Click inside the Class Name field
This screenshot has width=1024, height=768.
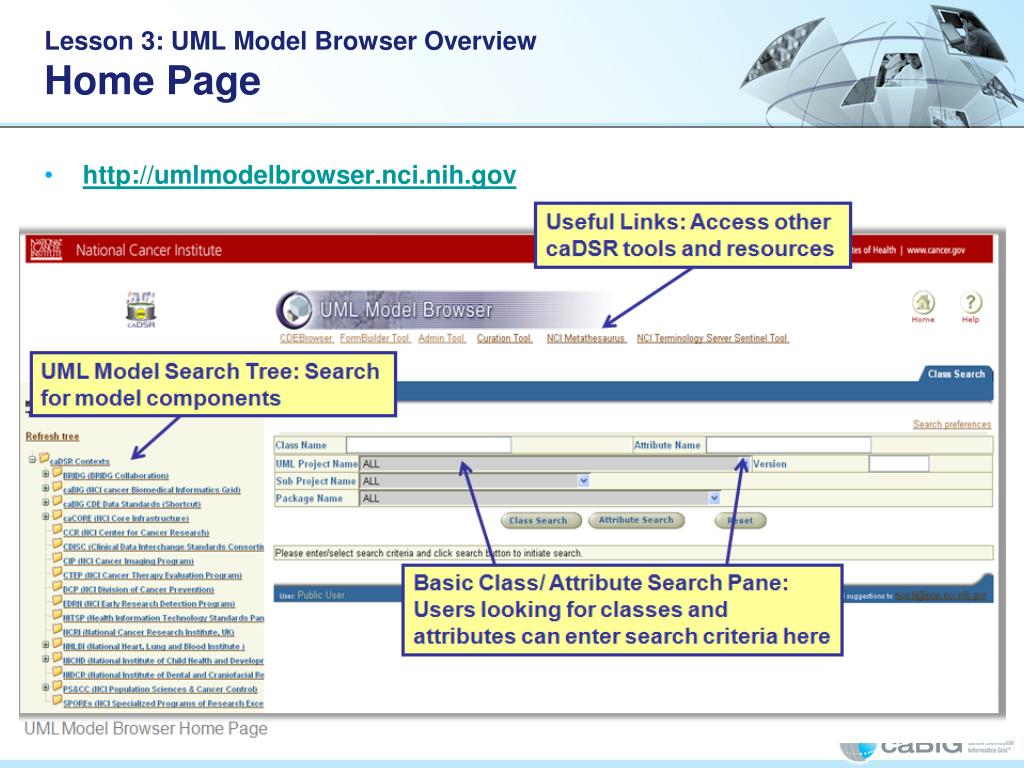pyautogui.click(x=428, y=445)
